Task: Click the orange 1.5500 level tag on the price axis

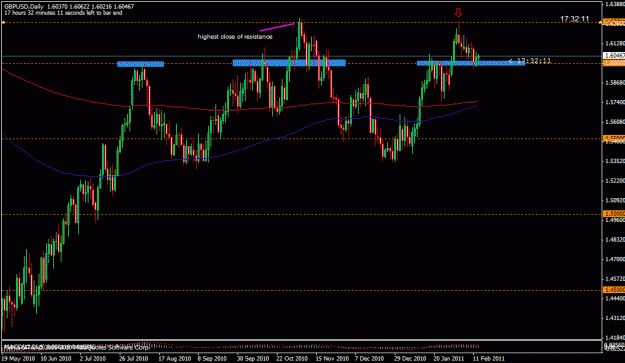Action: pos(614,138)
